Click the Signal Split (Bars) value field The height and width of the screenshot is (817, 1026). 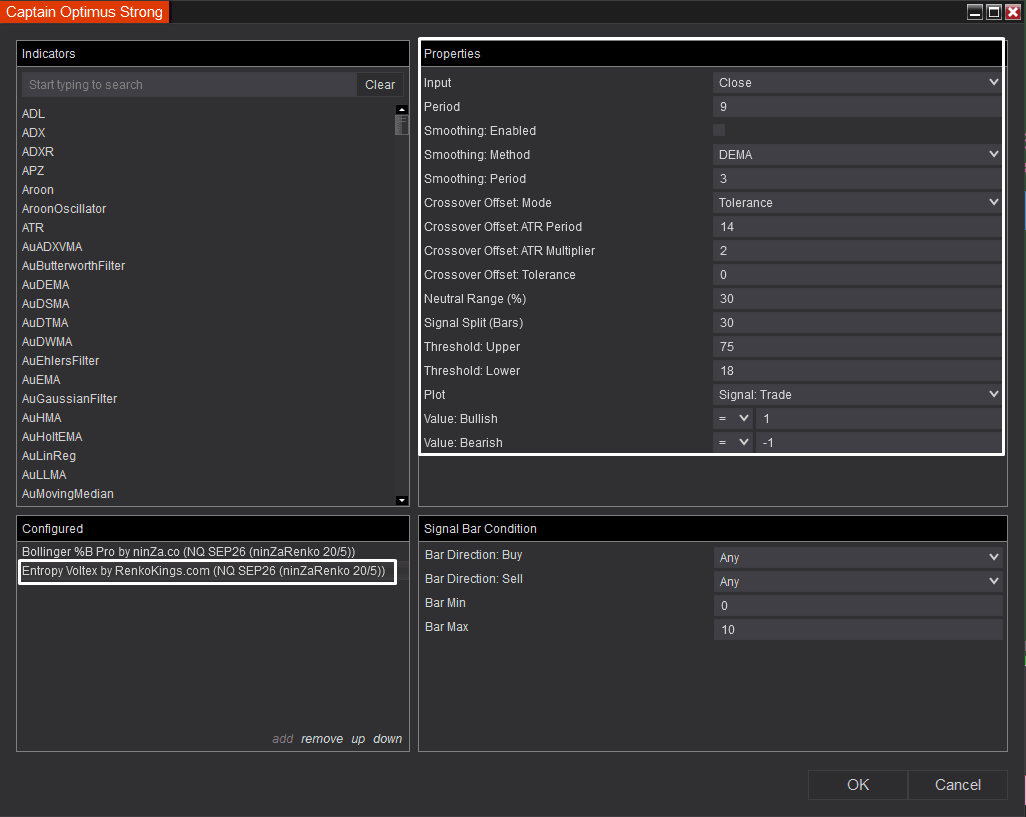point(857,322)
